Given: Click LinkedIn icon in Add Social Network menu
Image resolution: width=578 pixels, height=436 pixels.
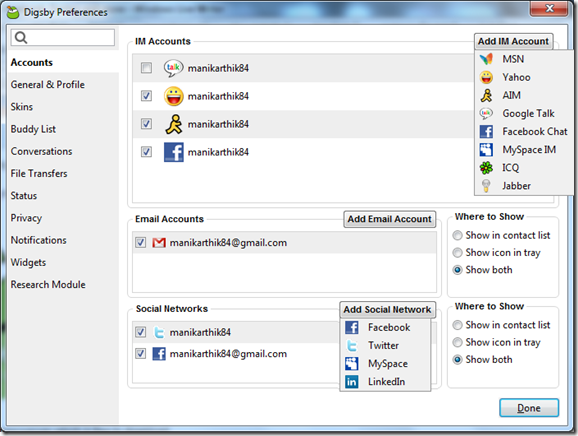Looking at the screenshot, I should 352,381.
